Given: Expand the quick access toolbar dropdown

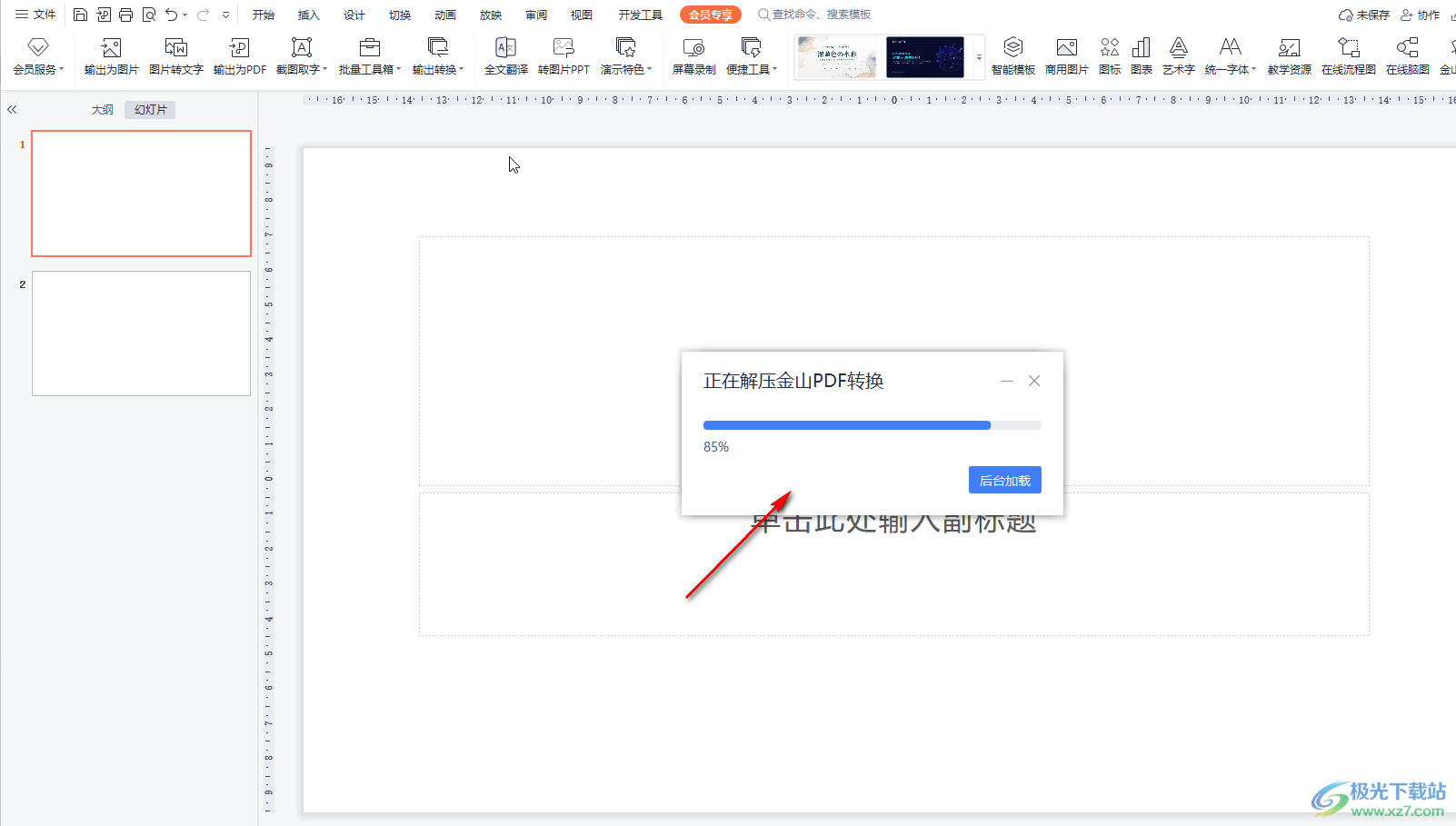Looking at the screenshot, I should point(225,15).
